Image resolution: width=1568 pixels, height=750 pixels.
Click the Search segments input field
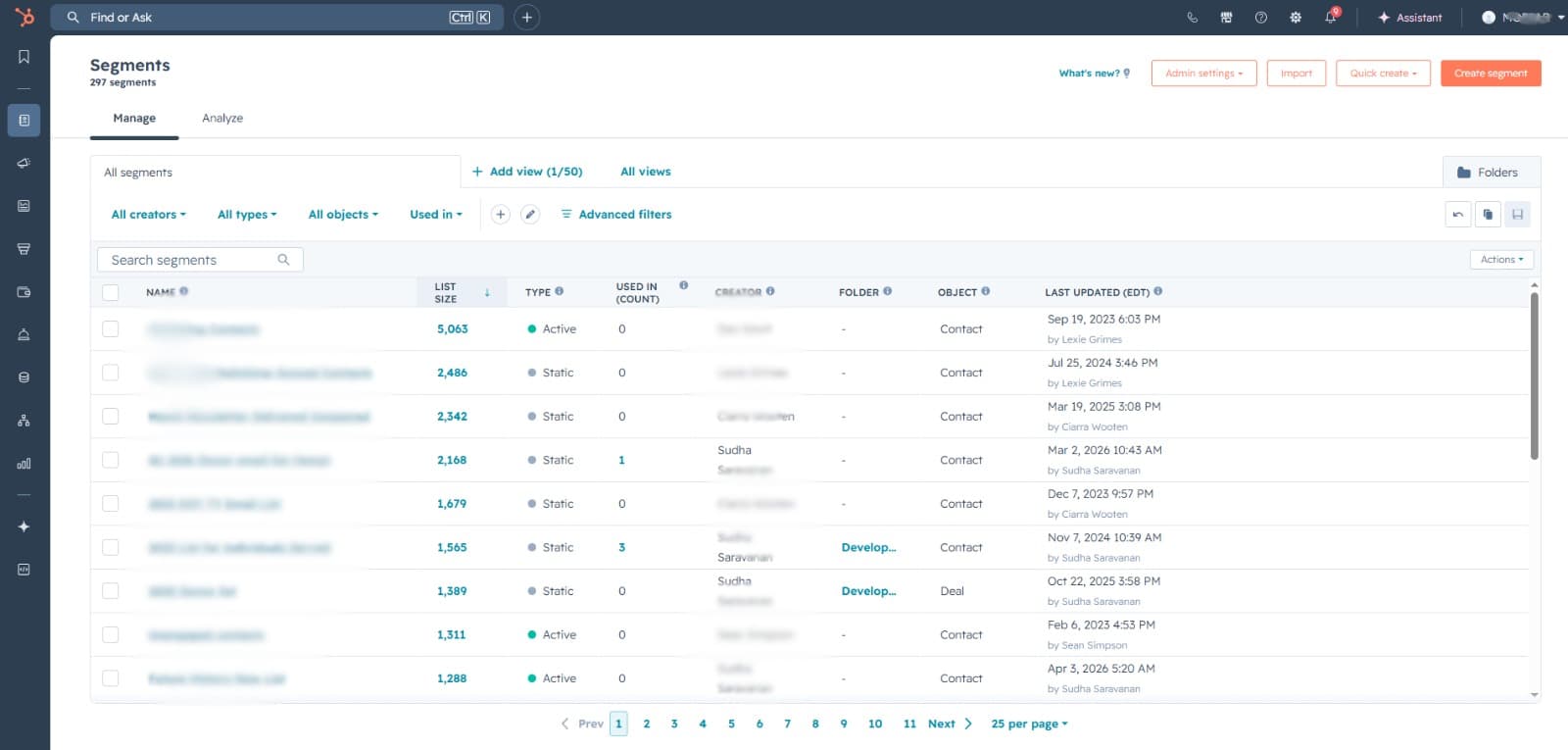200,260
